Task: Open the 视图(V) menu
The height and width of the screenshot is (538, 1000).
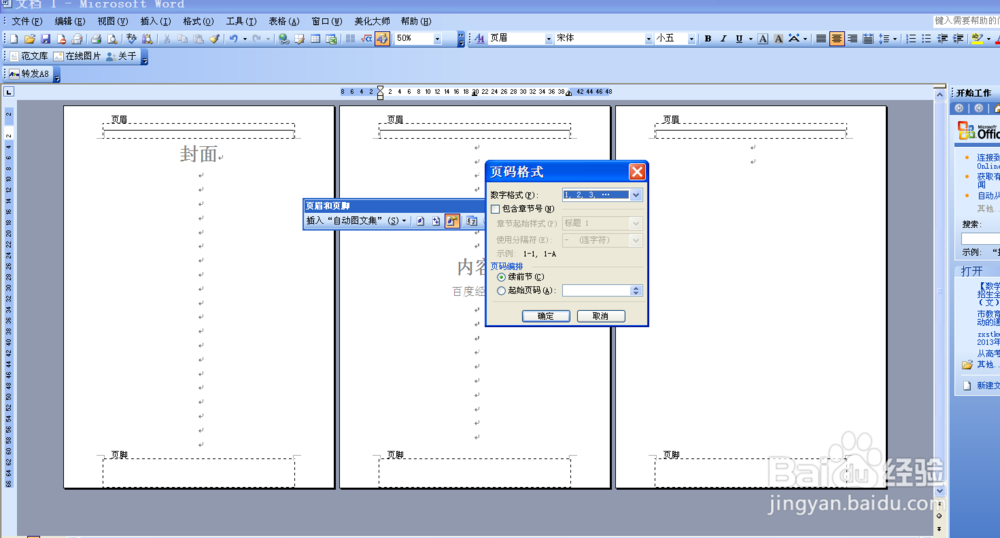Action: pyautogui.click(x=112, y=22)
